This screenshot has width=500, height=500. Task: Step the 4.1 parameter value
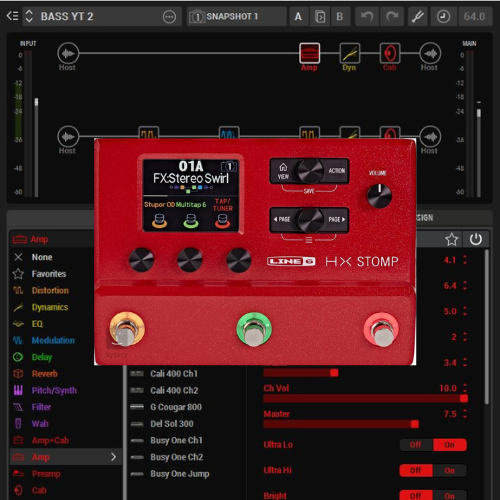click(x=465, y=260)
